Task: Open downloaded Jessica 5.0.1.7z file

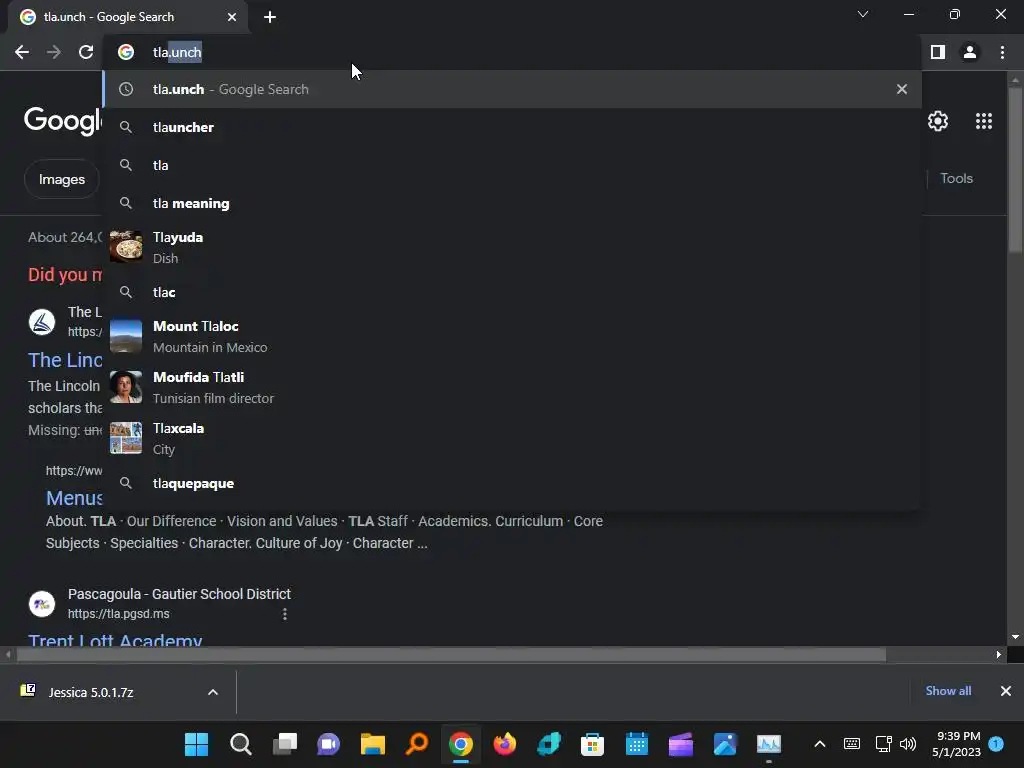Action: coord(91,692)
